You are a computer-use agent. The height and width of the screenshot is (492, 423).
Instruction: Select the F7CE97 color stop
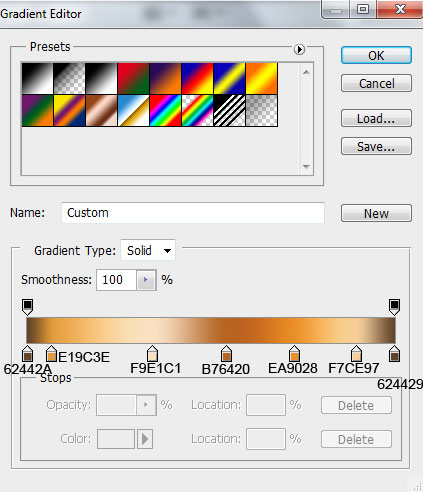pyautogui.click(x=356, y=354)
